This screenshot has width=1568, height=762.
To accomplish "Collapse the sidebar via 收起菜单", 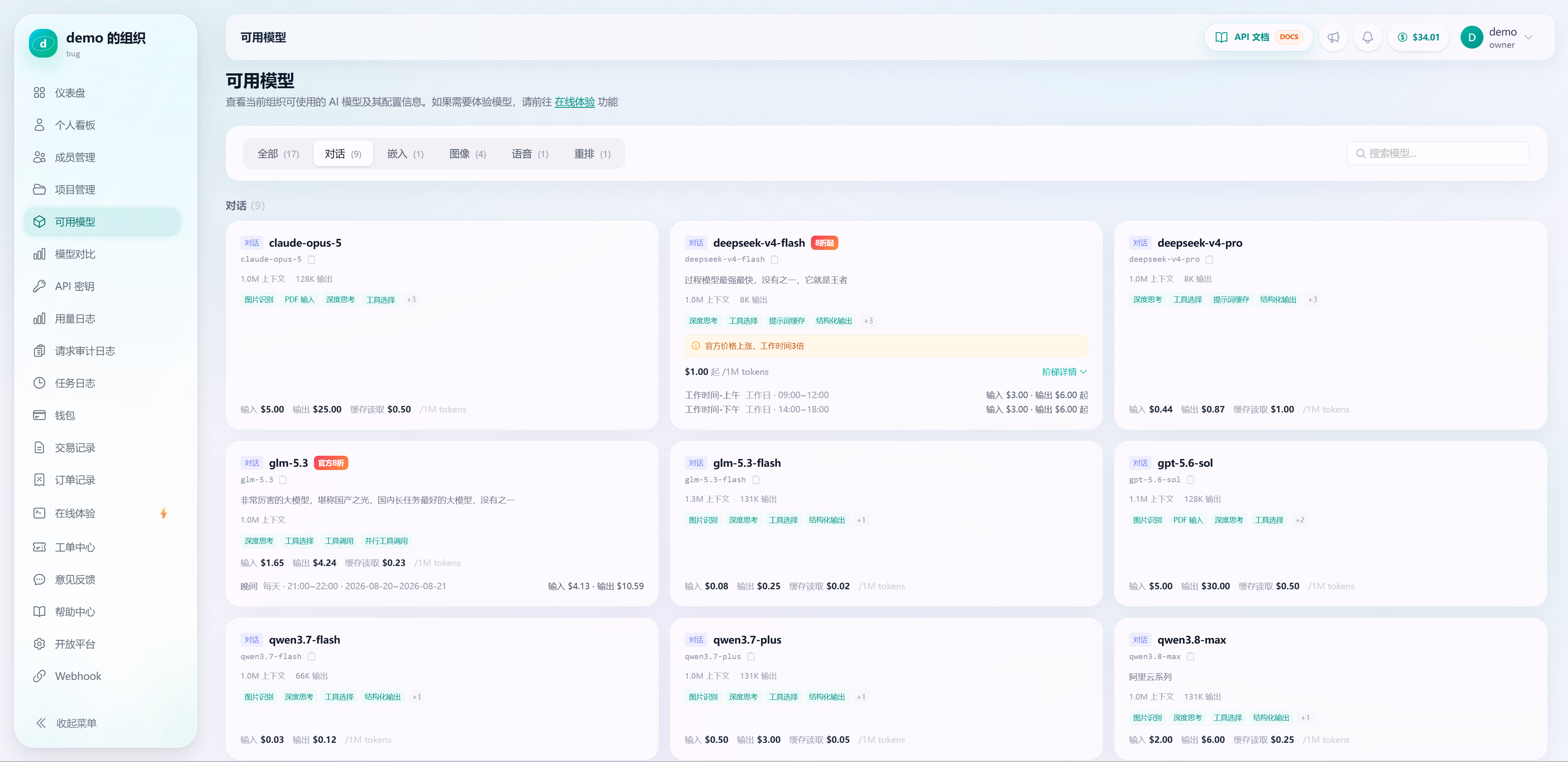I will coord(66,723).
